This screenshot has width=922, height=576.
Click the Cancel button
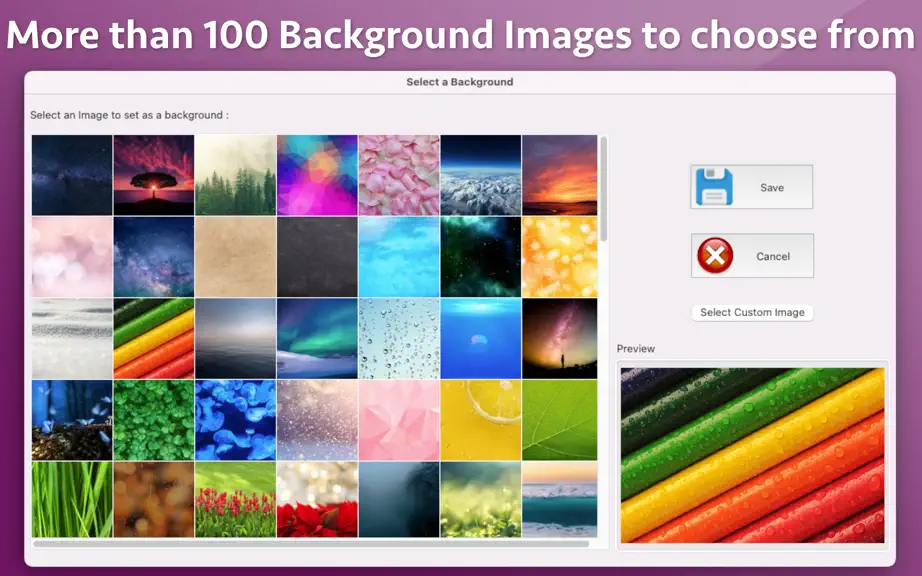[x=752, y=256]
